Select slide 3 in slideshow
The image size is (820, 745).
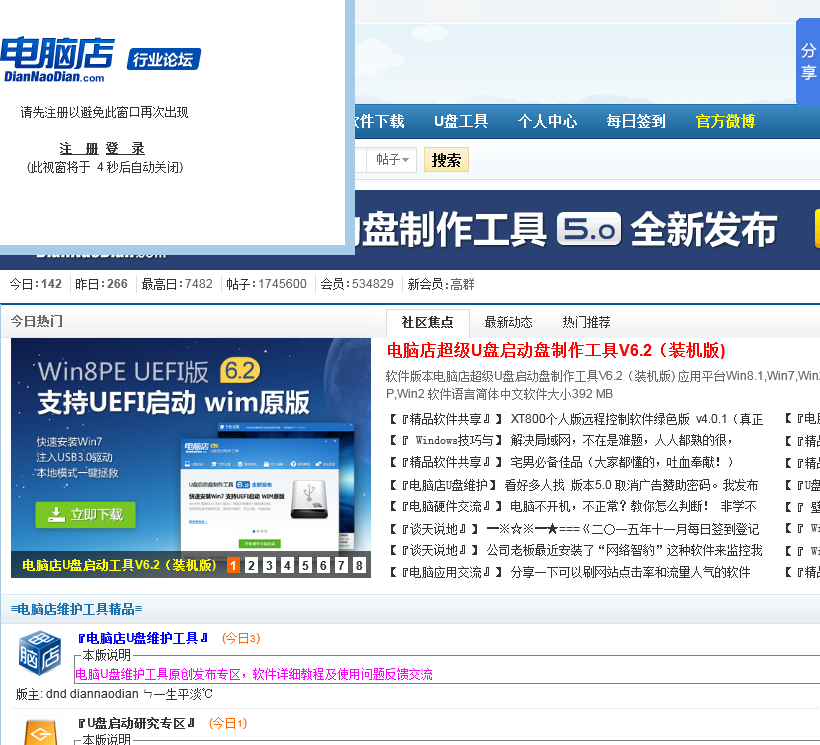click(269, 565)
